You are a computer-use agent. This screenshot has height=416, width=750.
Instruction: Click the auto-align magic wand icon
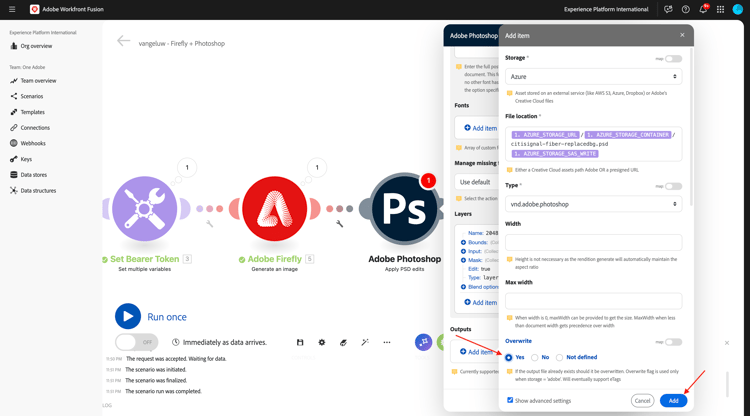click(x=365, y=342)
